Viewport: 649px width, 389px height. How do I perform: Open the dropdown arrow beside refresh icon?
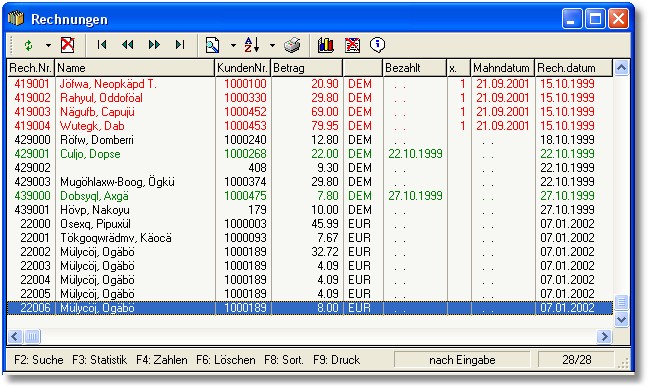48,45
